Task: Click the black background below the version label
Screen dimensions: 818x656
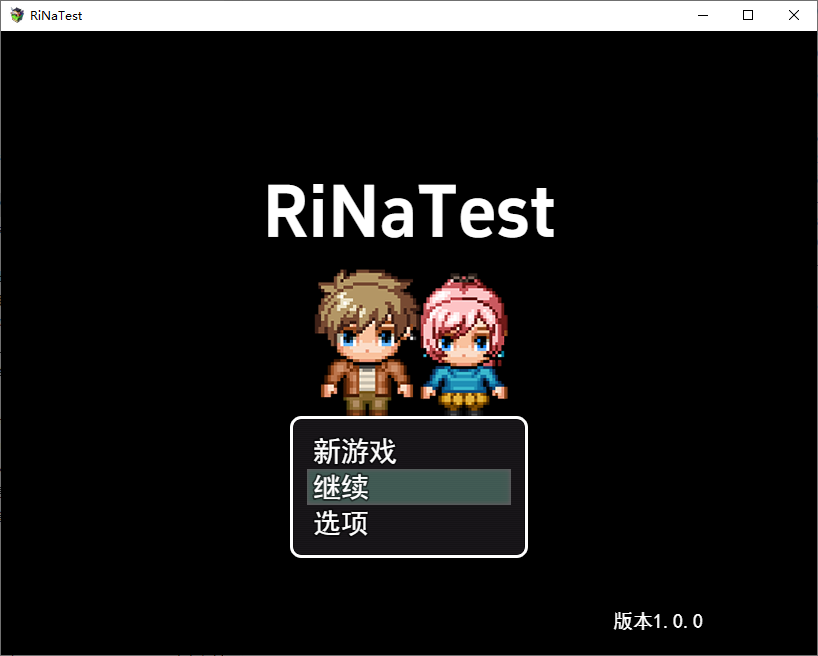Action: pyautogui.click(x=656, y=645)
